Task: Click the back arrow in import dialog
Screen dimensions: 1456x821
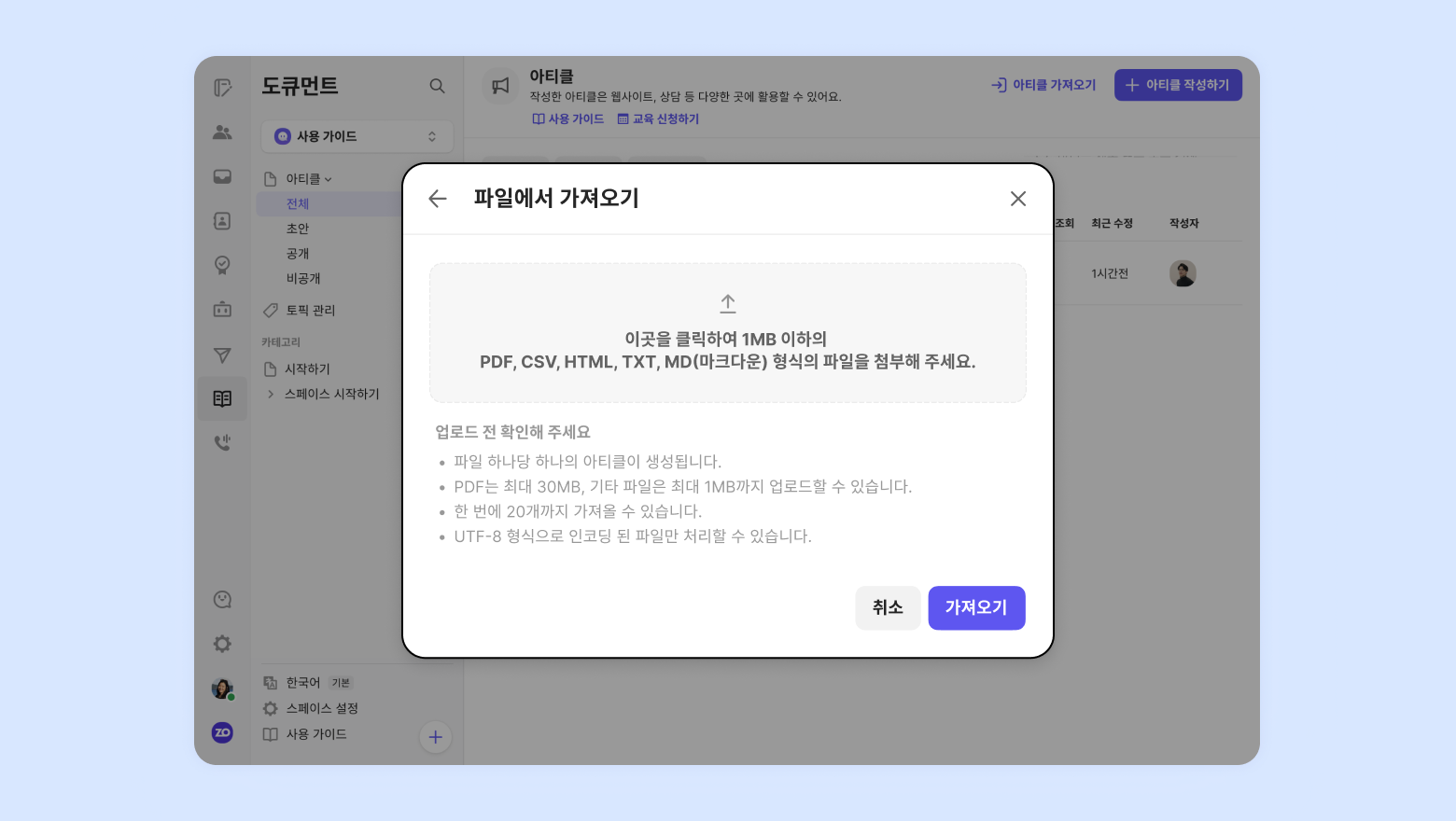Action: point(438,199)
